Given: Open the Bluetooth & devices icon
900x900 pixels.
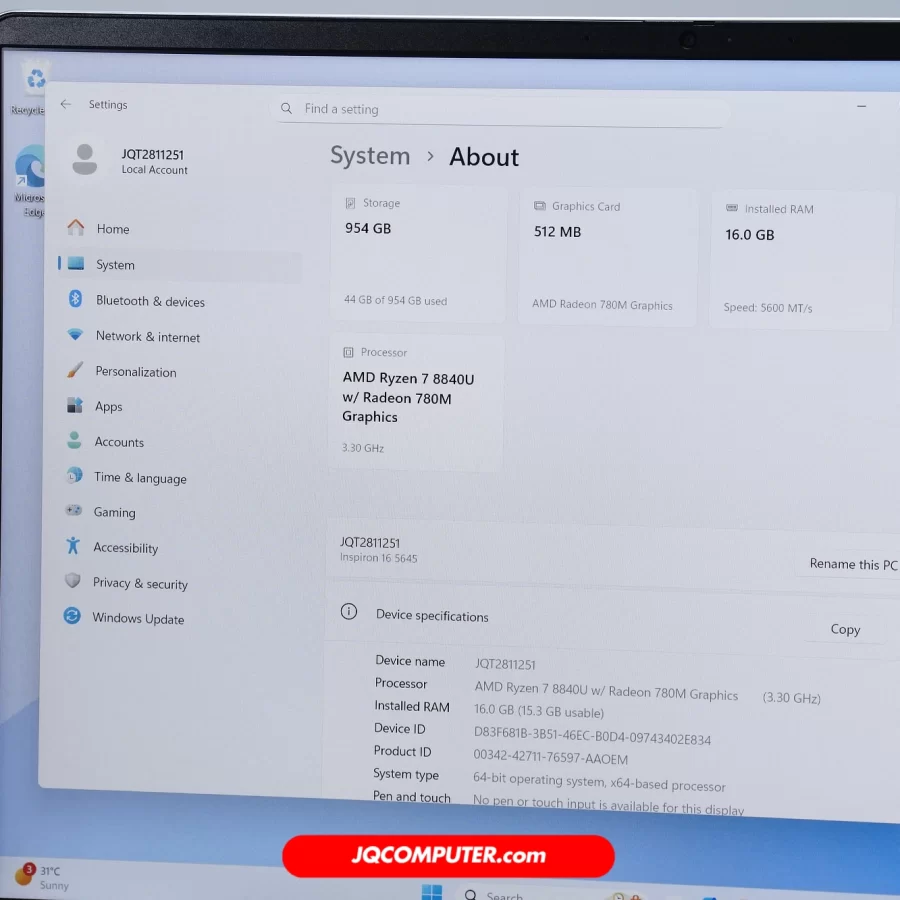Looking at the screenshot, I should [x=75, y=299].
